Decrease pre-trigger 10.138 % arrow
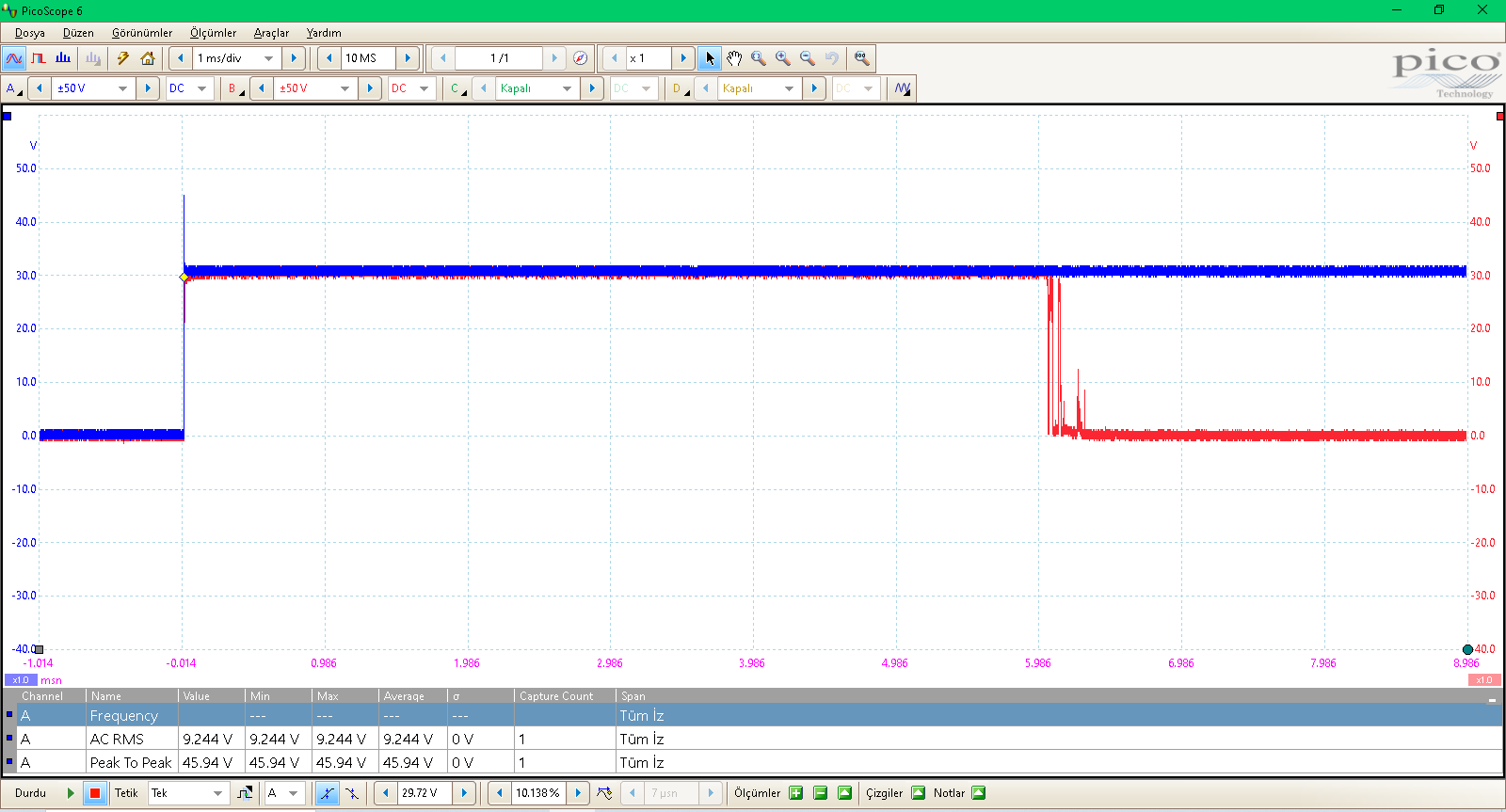This screenshot has width=1506, height=812. click(x=500, y=793)
